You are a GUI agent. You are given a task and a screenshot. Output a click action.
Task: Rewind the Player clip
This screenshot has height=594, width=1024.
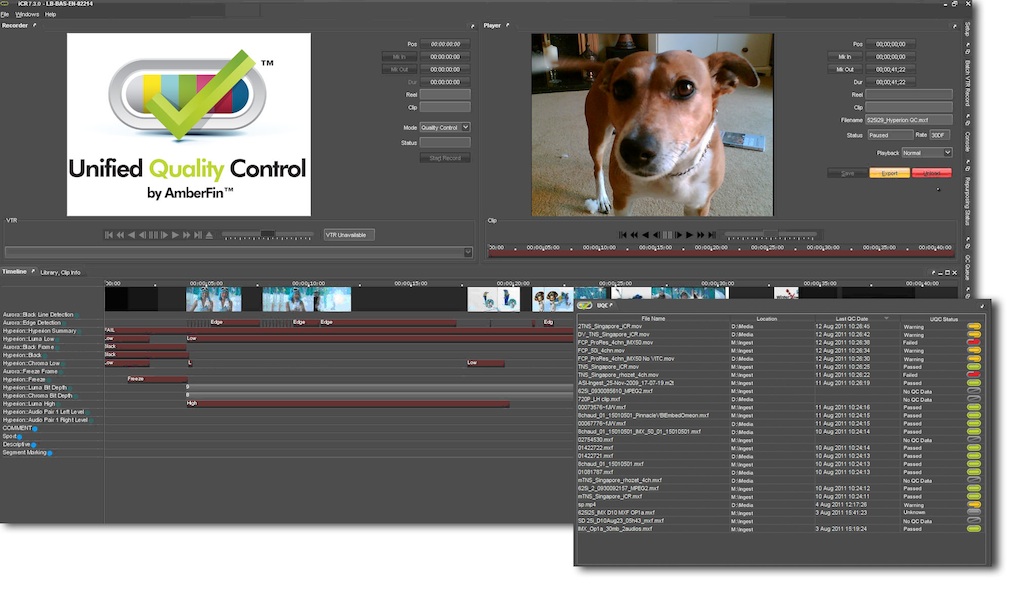coord(634,235)
